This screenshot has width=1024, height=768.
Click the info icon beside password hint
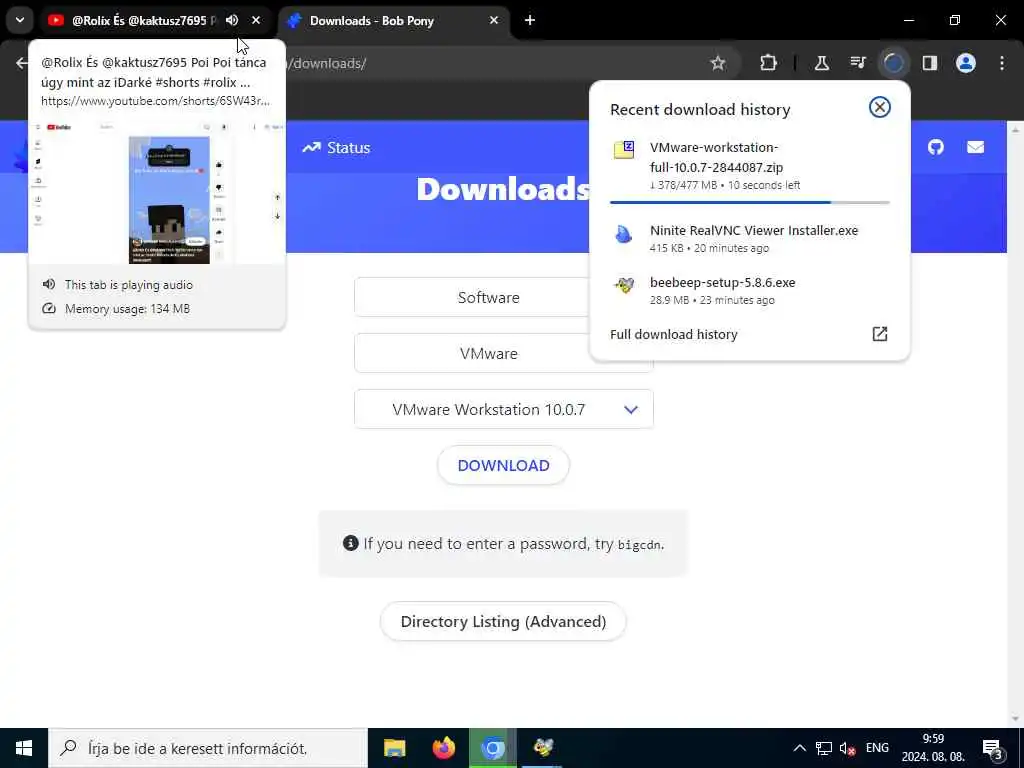[x=351, y=543]
